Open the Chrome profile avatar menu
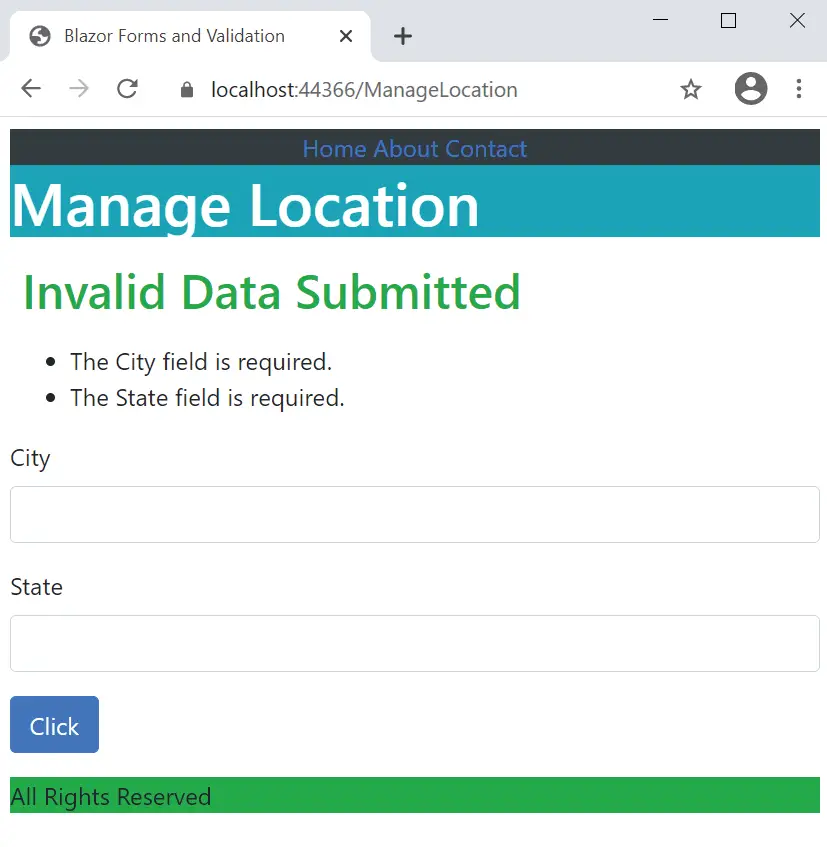 tap(751, 89)
